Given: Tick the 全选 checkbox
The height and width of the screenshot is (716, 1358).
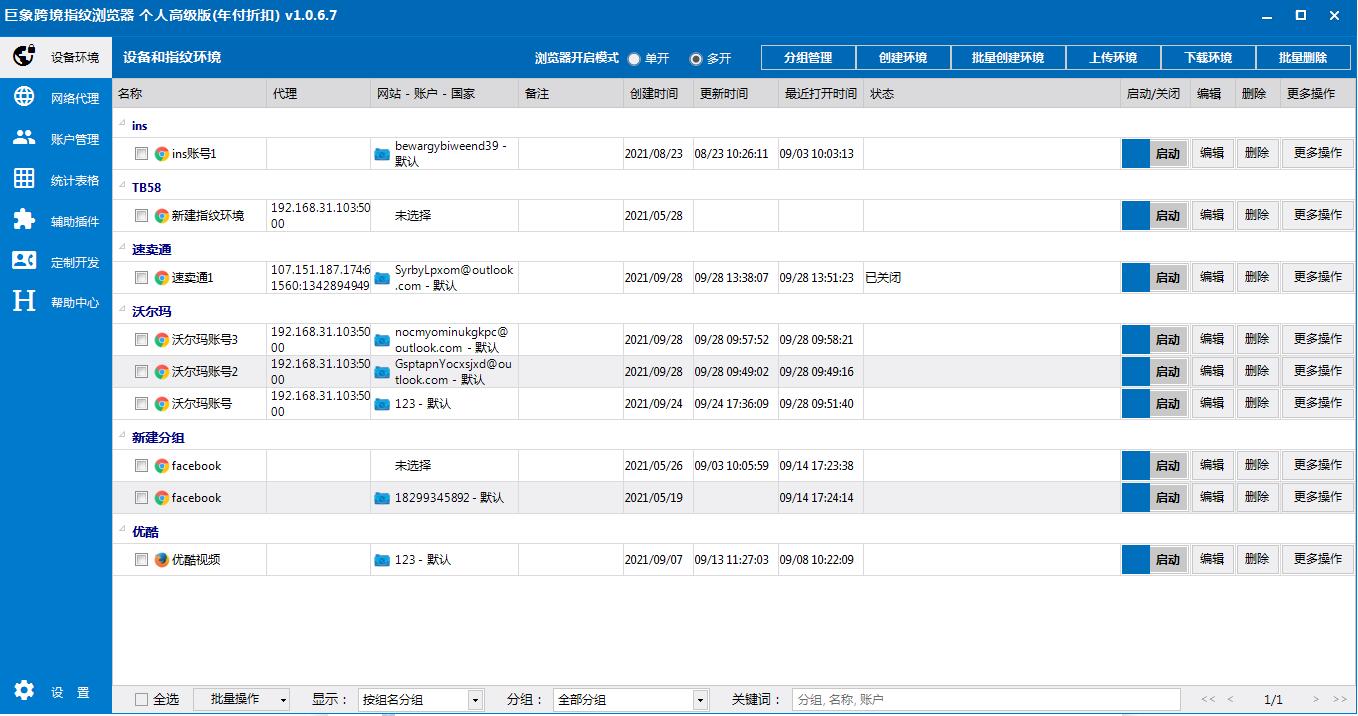Looking at the screenshot, I should click(141, 700).
